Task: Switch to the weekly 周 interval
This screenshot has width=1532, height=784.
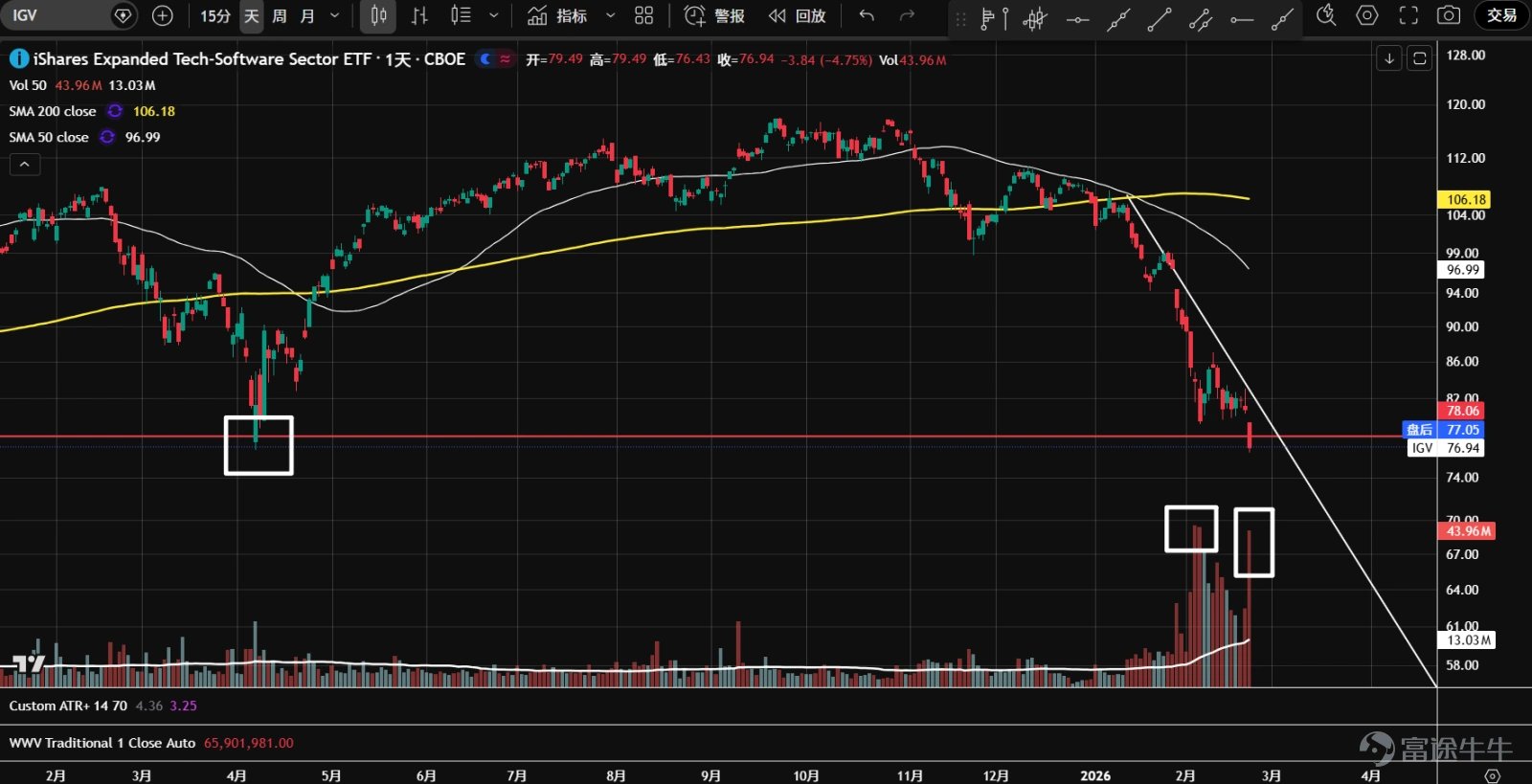Action: (x=280, y=15)
